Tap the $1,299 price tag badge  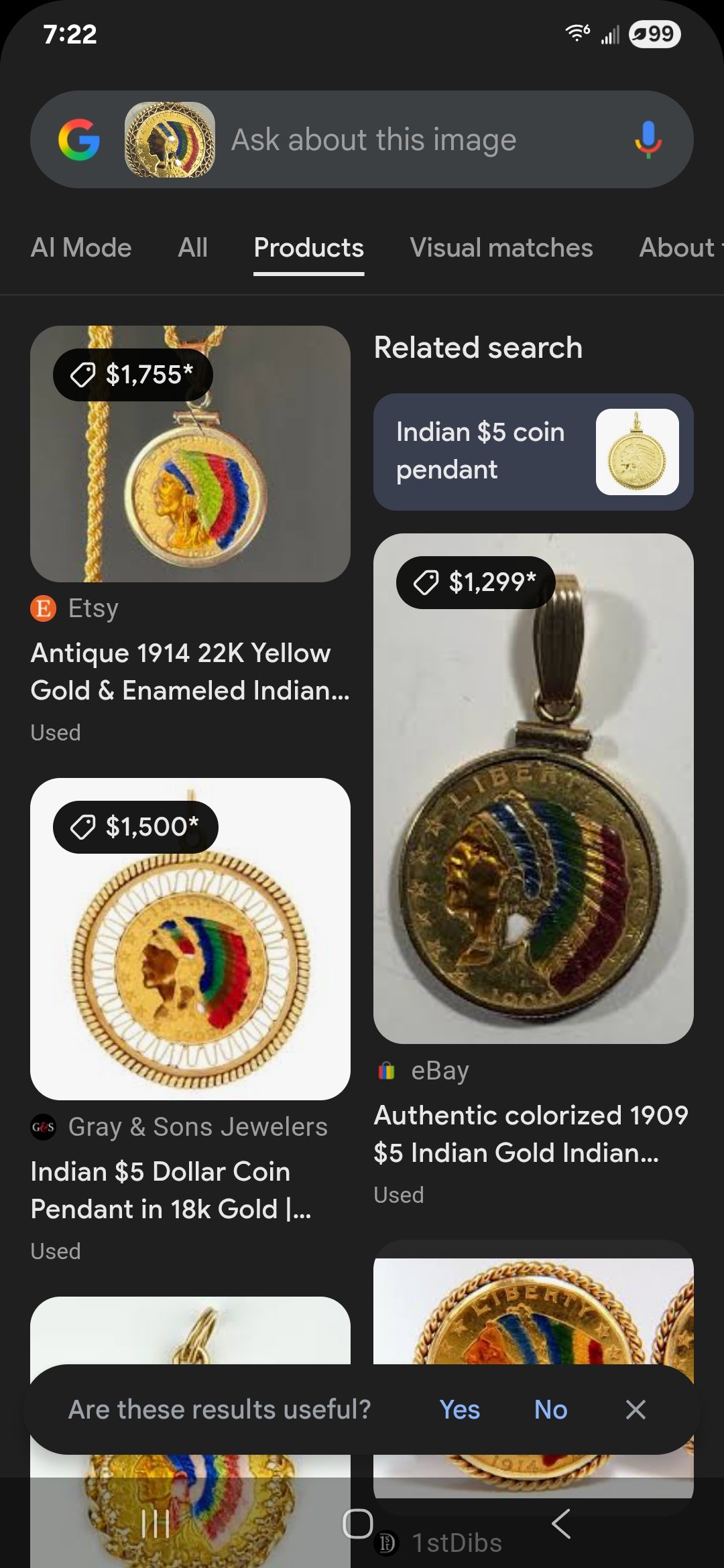pos(476,582)
